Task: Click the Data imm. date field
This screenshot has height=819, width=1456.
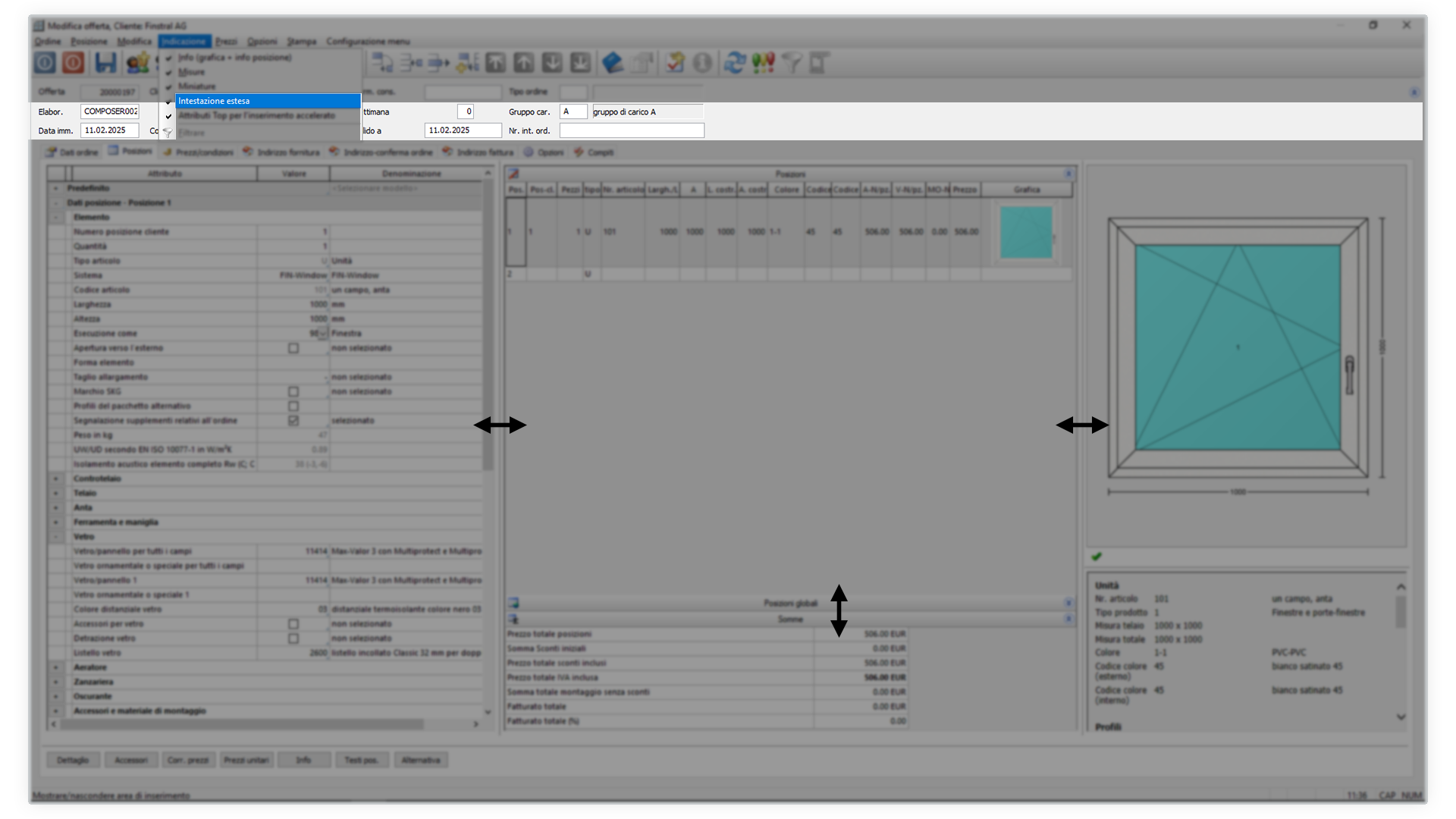Action: tap(109, 130)
